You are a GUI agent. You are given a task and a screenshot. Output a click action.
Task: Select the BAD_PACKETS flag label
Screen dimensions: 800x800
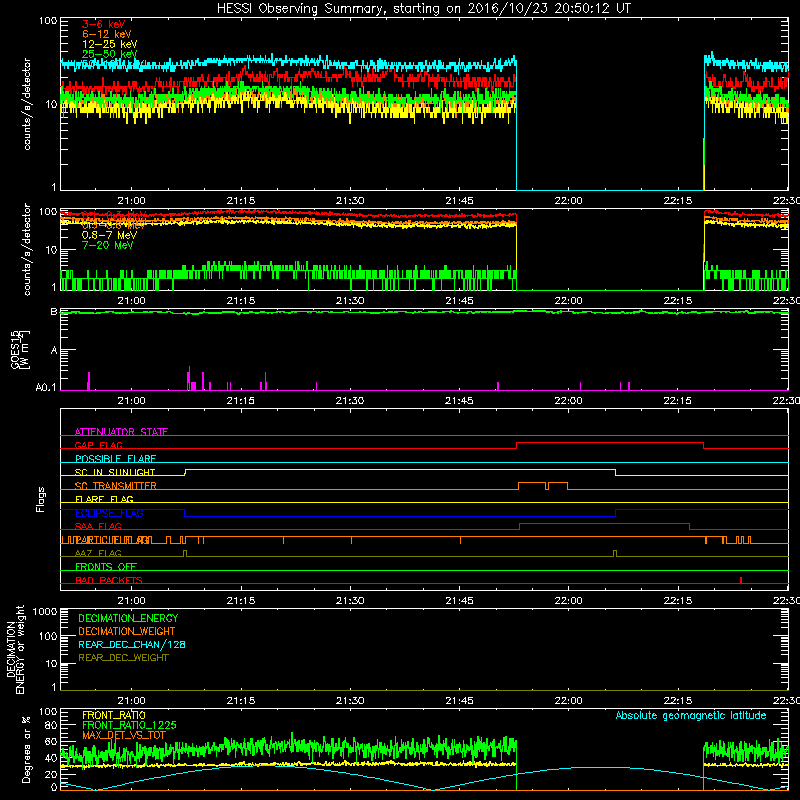pos(109,580)
